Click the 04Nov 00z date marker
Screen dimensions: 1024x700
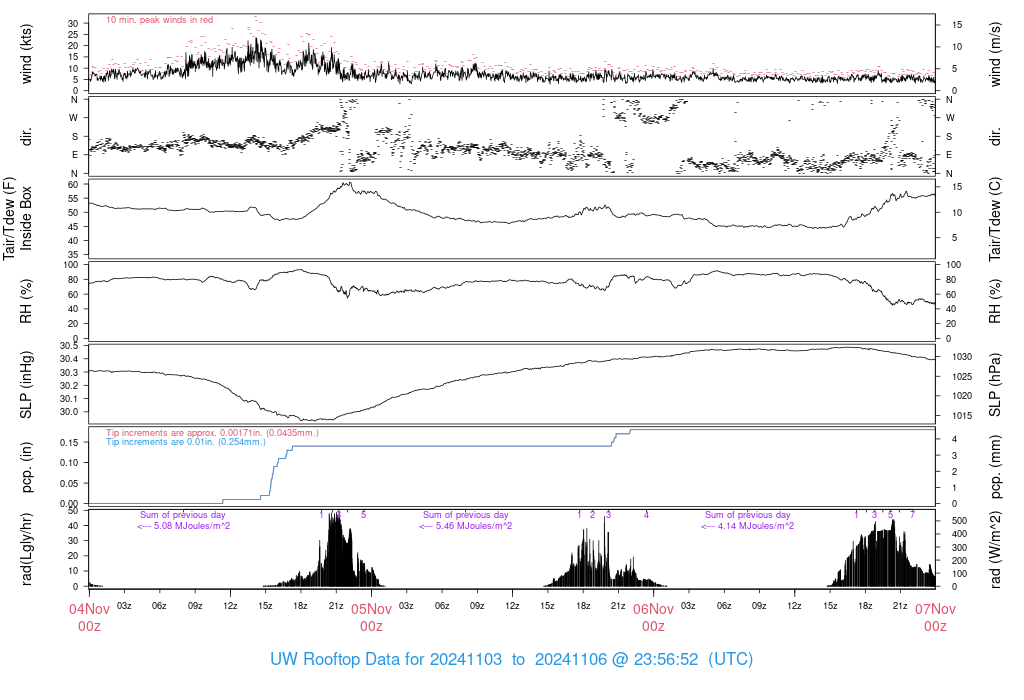click(x=90, y=616)
